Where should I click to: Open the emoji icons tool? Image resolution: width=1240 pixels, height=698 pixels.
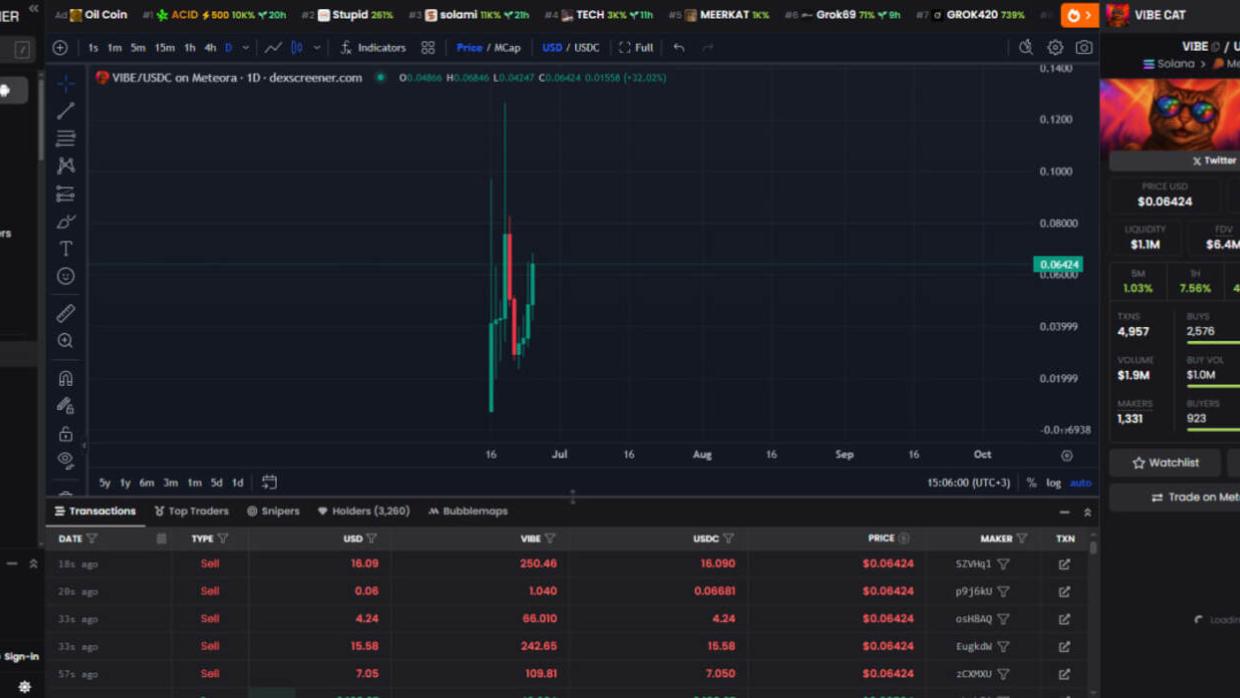point(66,276)
